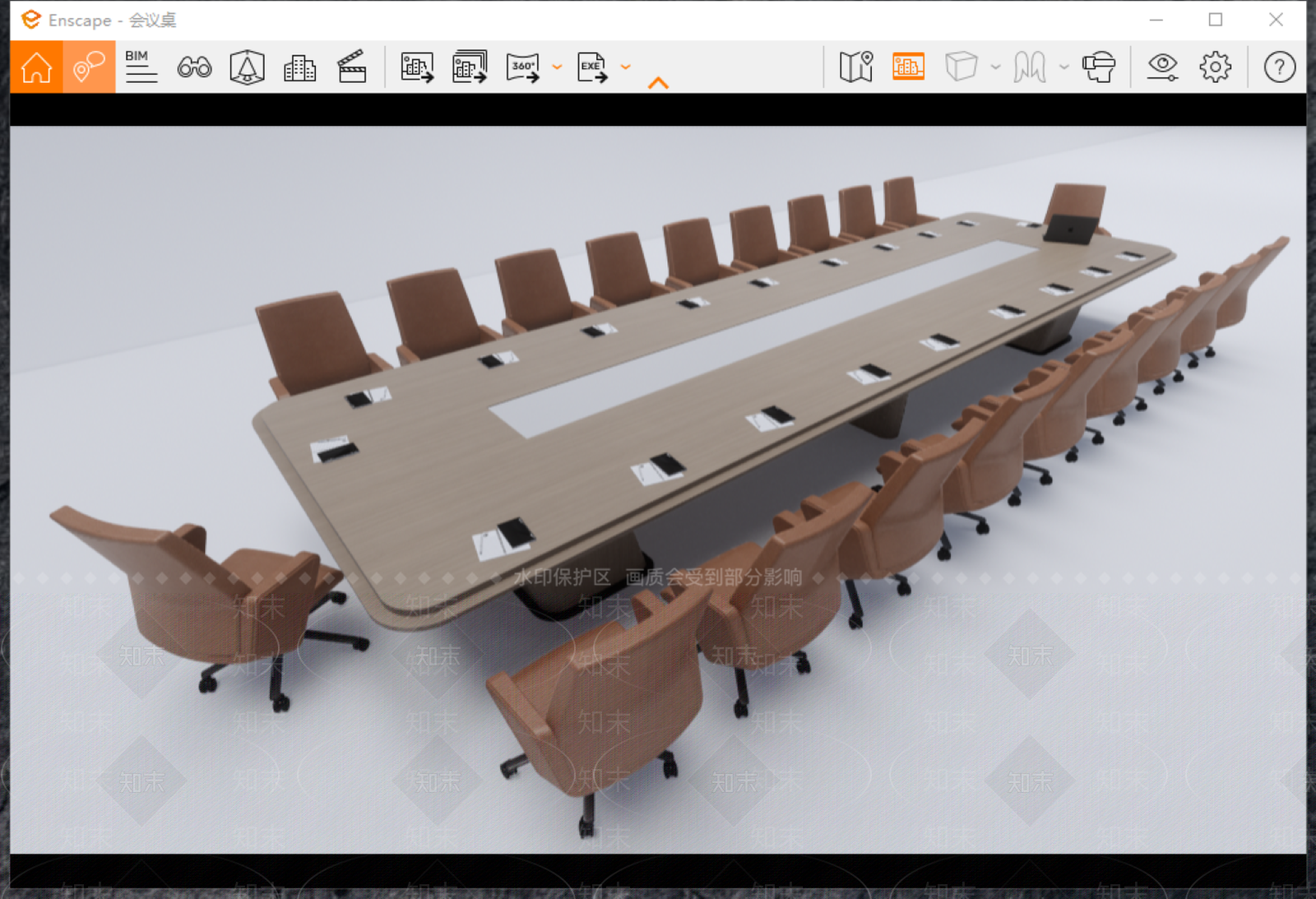The width and height of the screenshot is (1316, 899).
Task: Open the Help question mark icon
Action: [x=1280, y=67]
